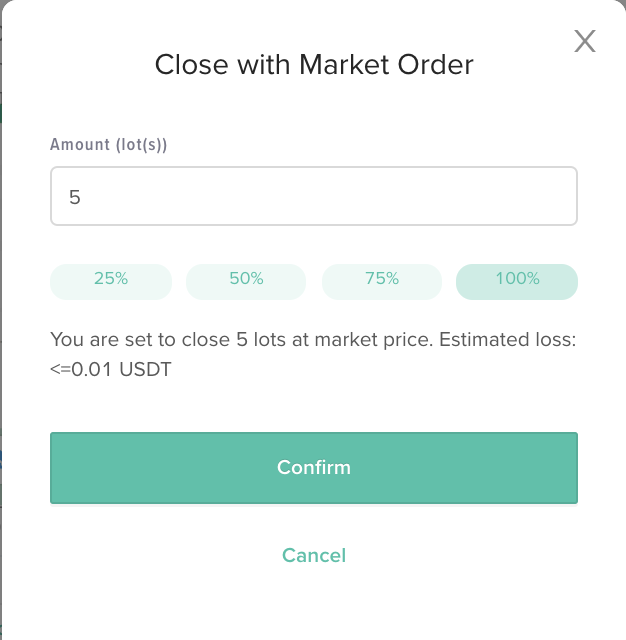Select the 25% amount preset

pyautogui.click(x=111, y=282)
